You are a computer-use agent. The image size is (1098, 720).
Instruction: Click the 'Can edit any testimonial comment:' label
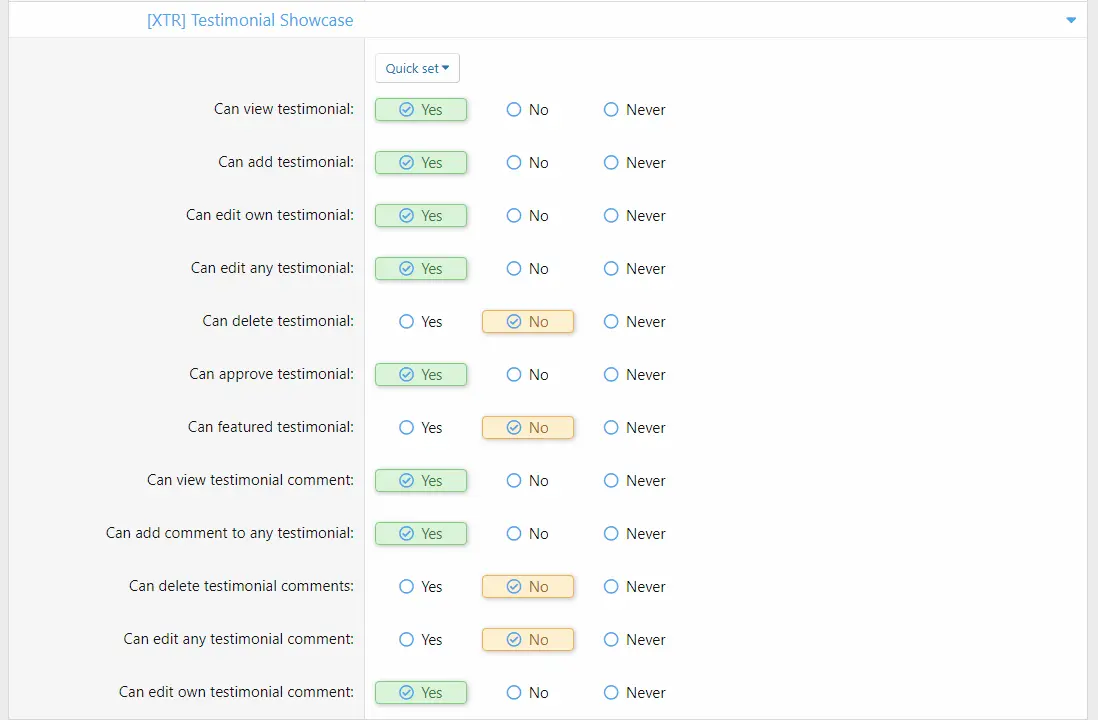(239, 639)
